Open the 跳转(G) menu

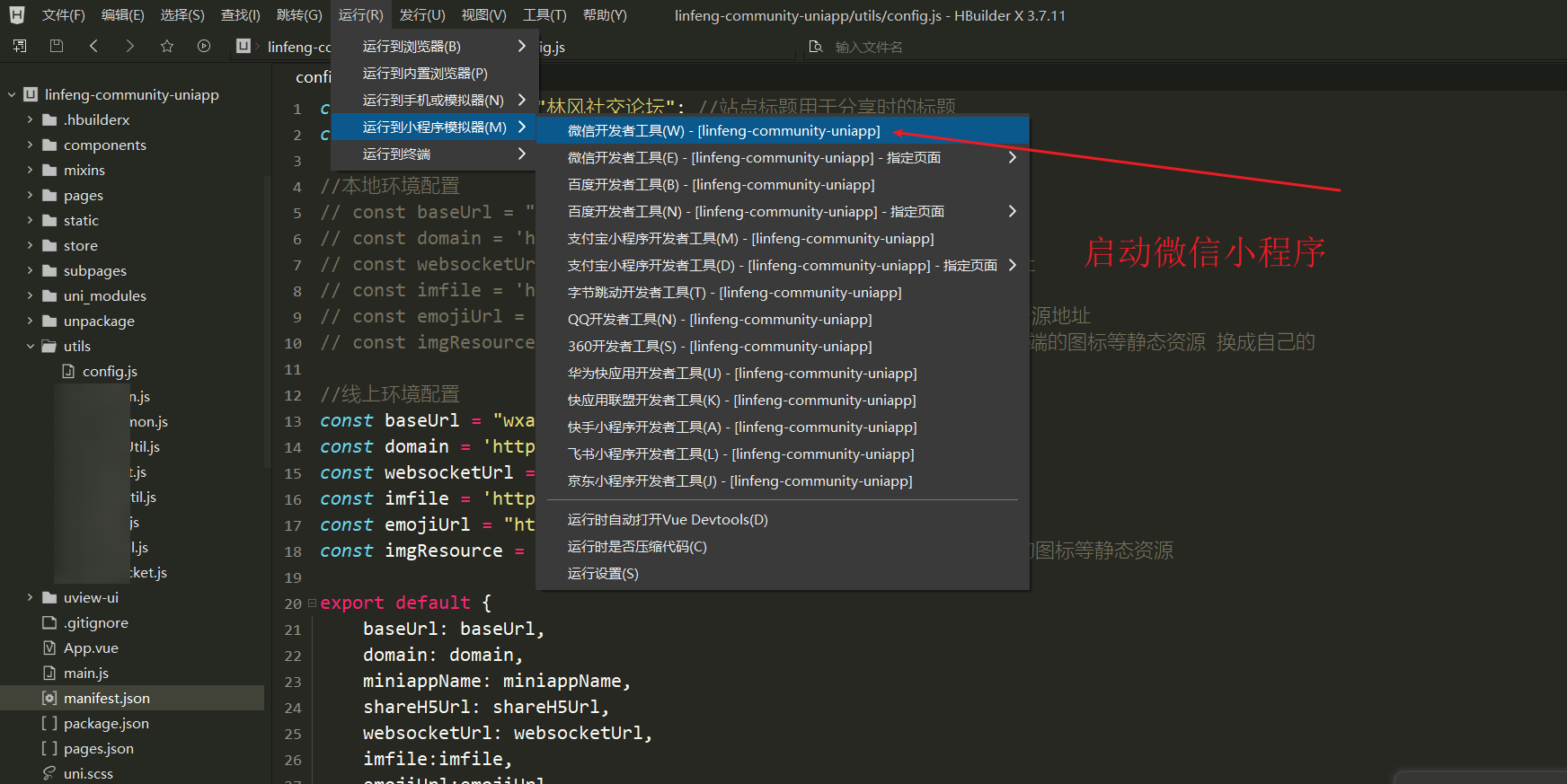point(299,15)
